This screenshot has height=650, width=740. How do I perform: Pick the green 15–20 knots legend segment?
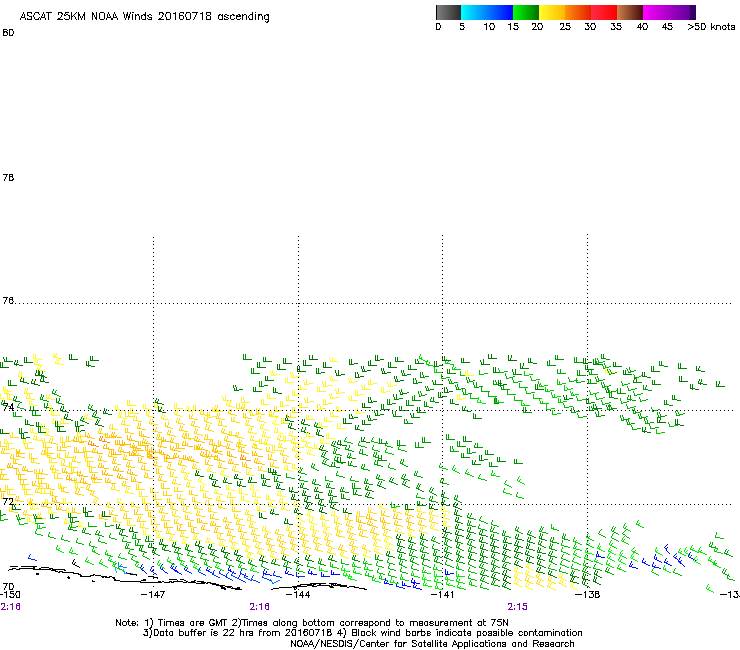coord(526,12)
